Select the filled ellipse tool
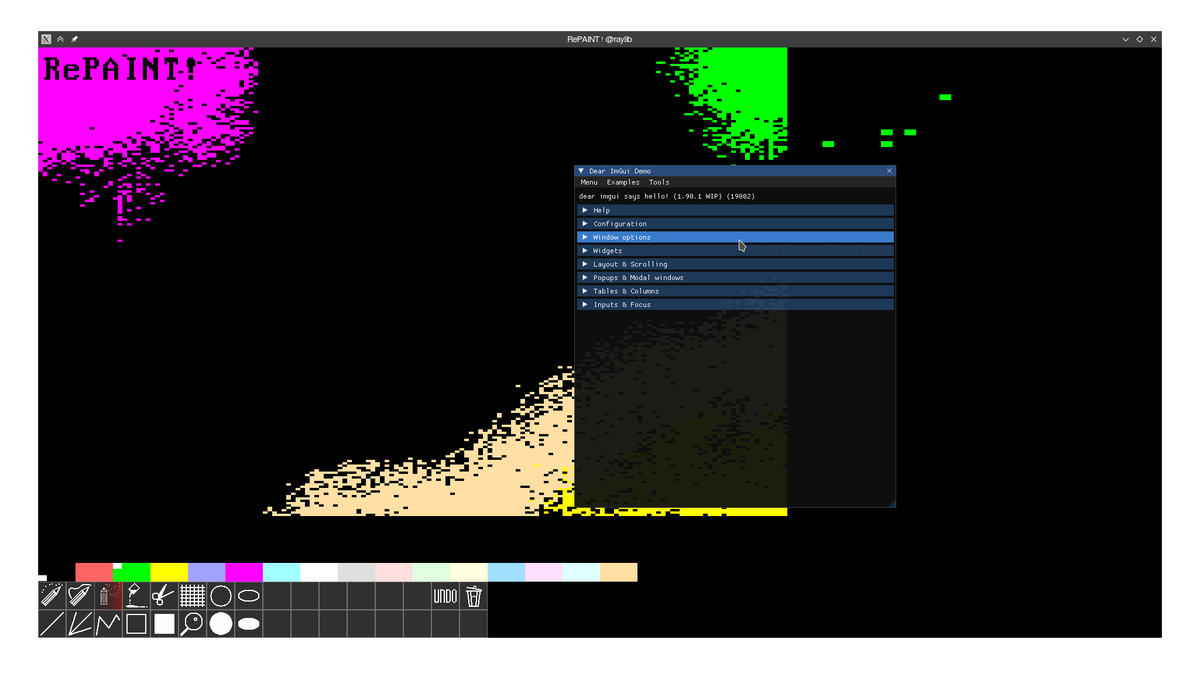 click(x=248, y=624)
